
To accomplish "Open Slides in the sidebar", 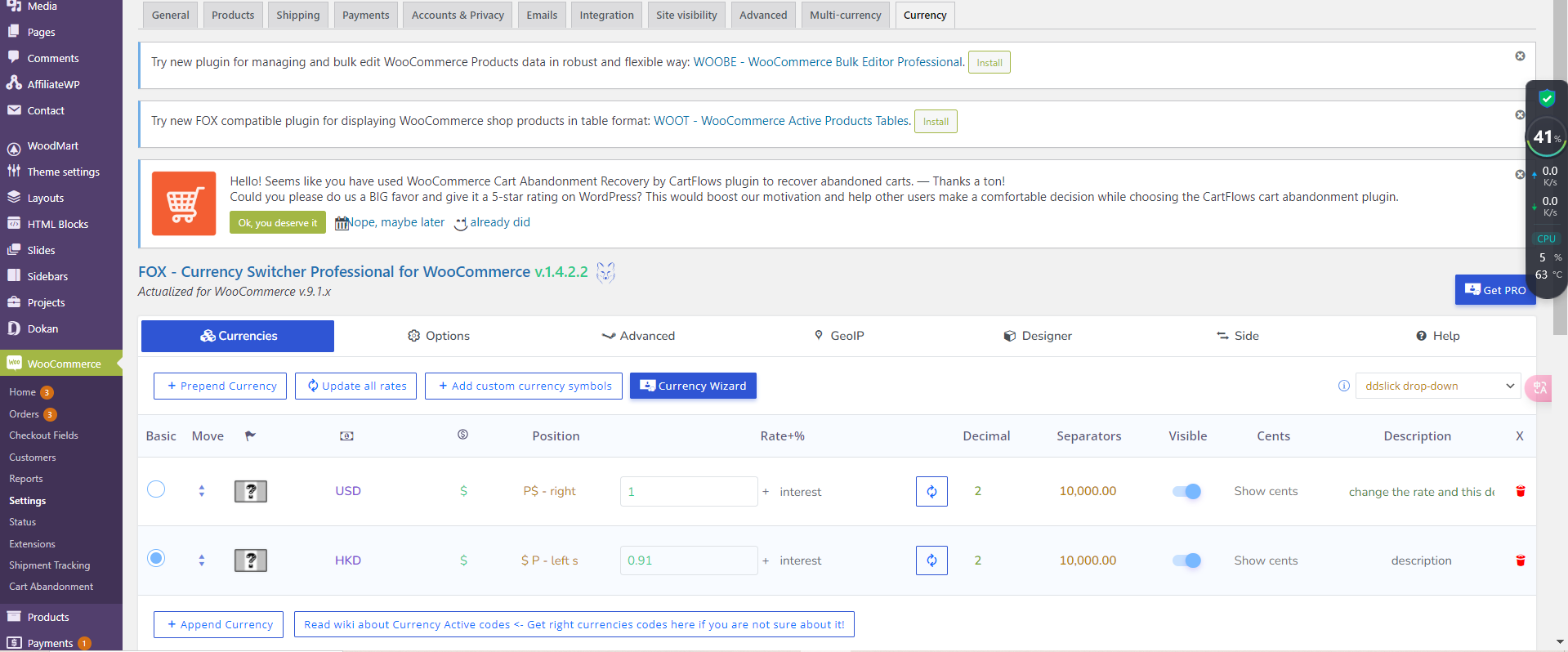I will coord(41,250).
